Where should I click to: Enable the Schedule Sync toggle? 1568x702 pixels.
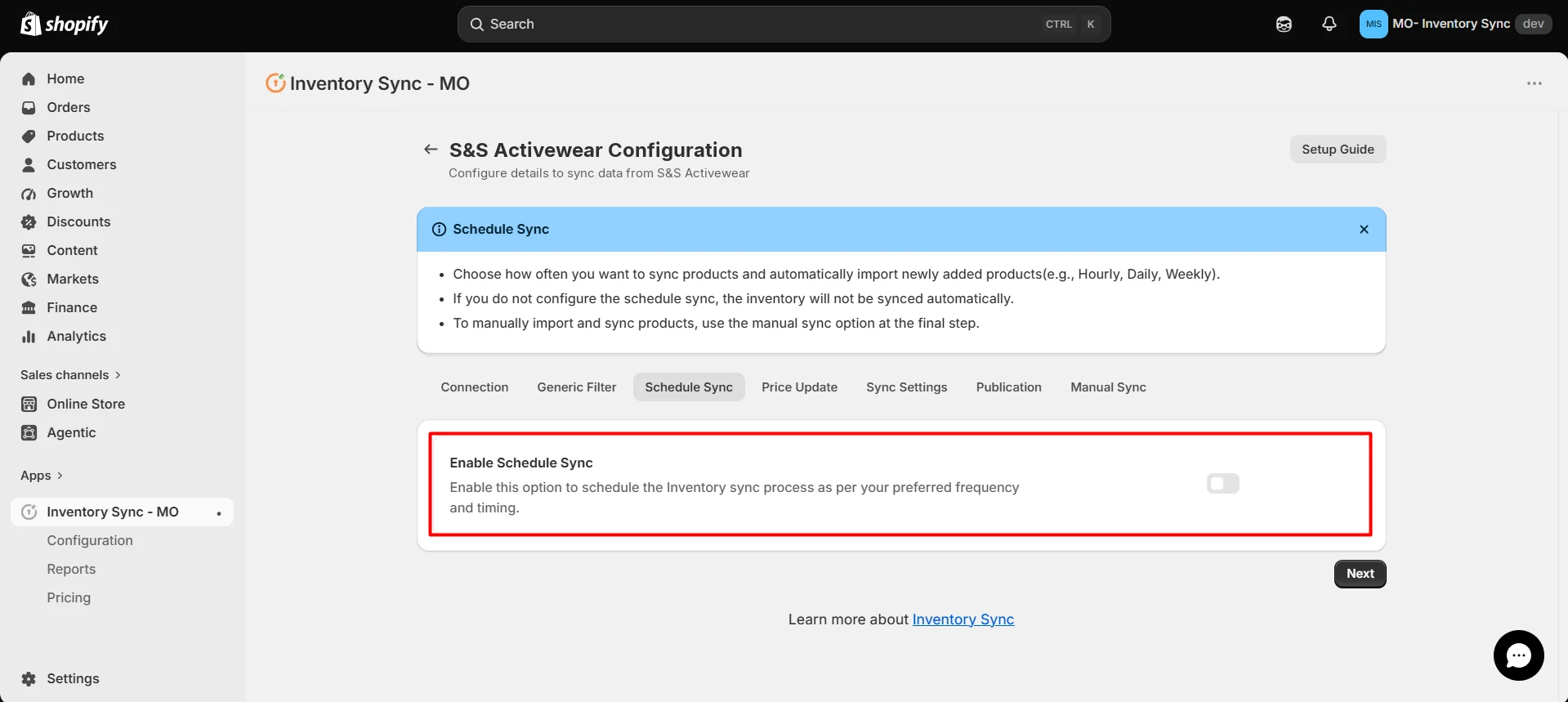(x=1222, y=484)
